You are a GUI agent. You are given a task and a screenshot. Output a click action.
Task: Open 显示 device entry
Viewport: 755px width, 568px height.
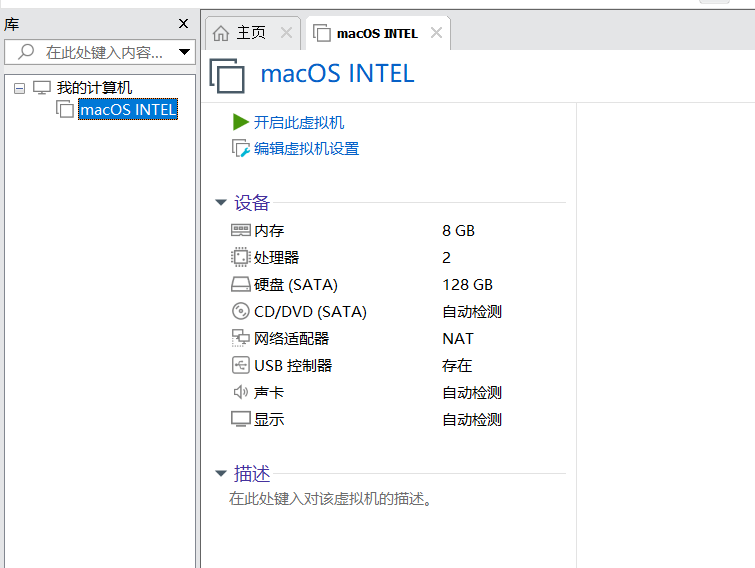pos(269,419)
